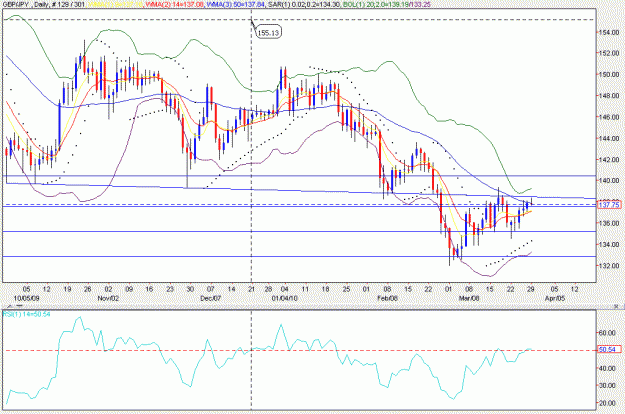This screenshot has height=414, width=625.
Task: Click the 142.00 price axis label
Action: coord(609,159)
